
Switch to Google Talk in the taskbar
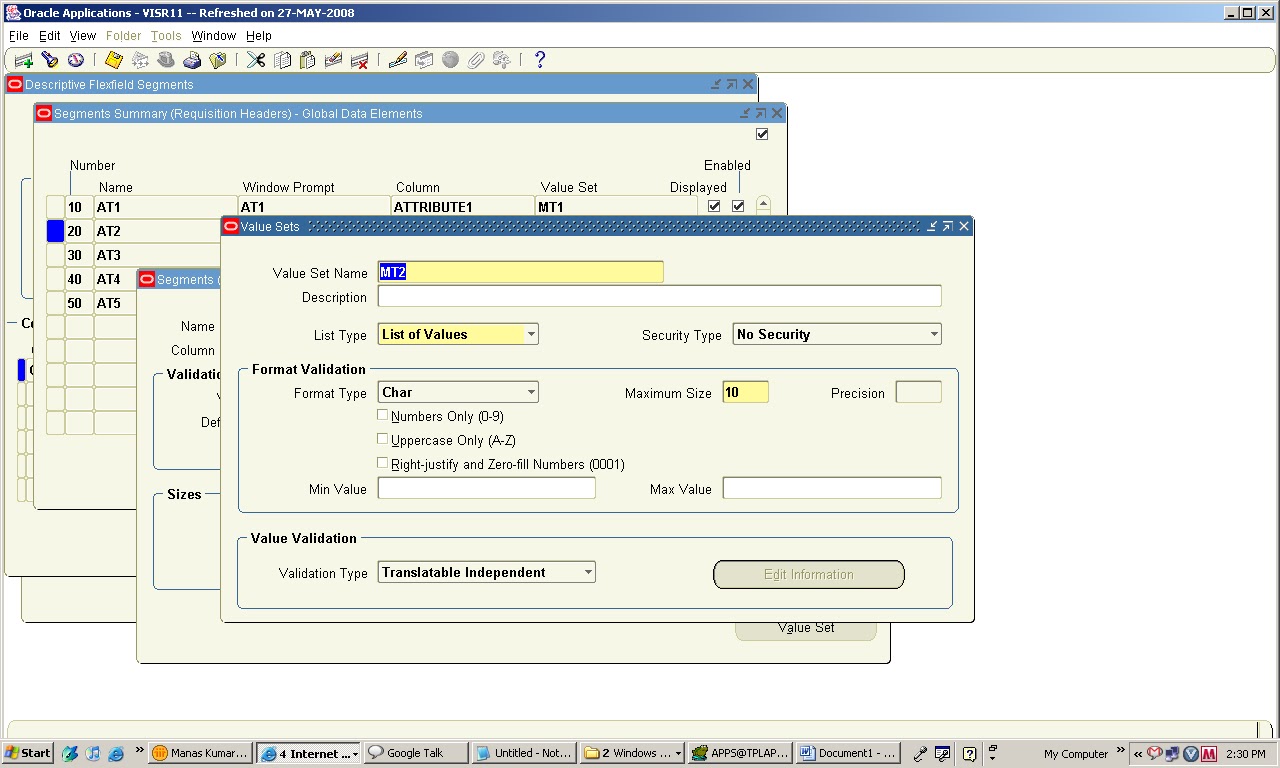[416, 753]
